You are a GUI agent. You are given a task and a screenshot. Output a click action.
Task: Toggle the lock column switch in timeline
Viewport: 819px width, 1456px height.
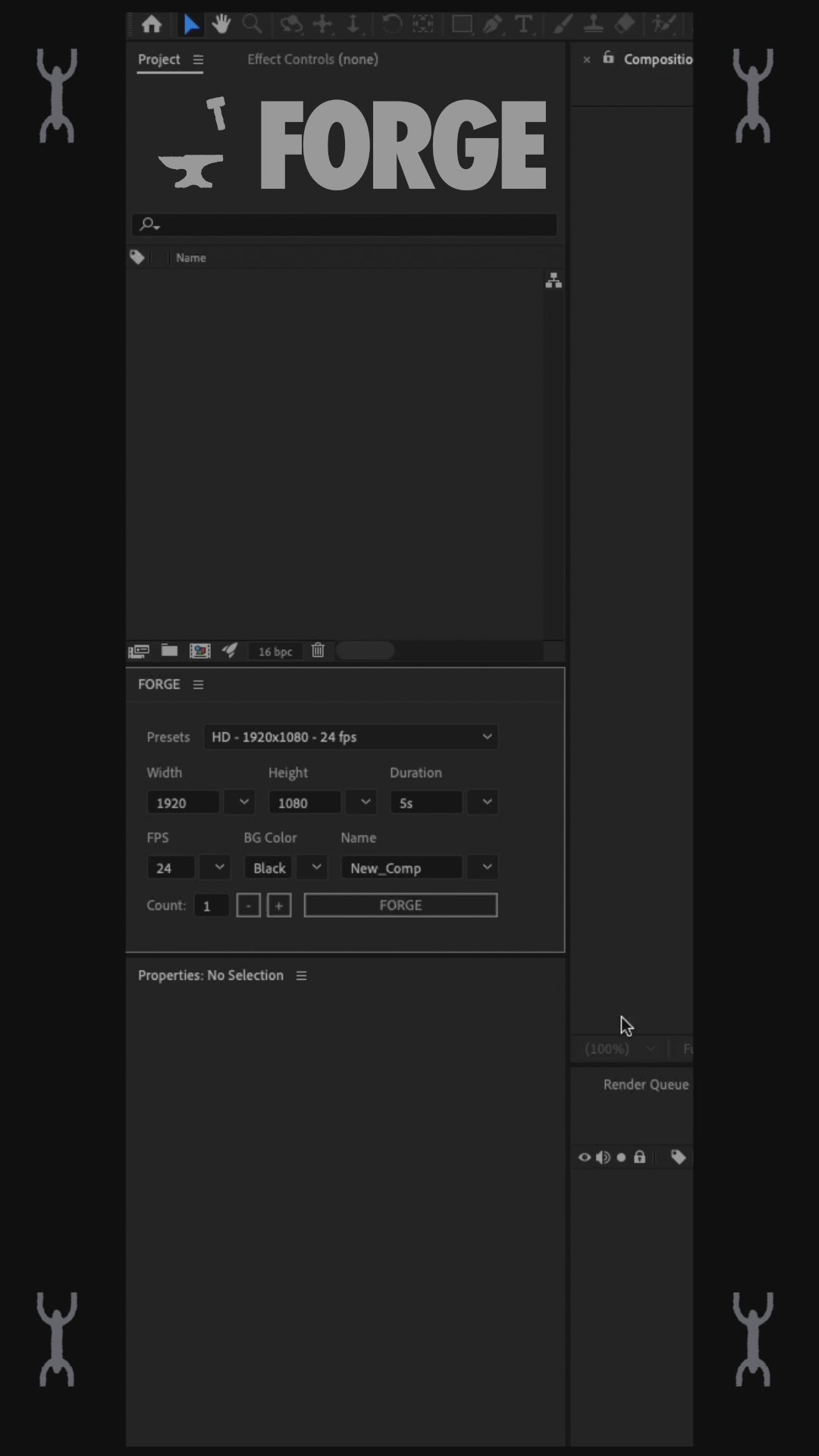[639, 1157]
